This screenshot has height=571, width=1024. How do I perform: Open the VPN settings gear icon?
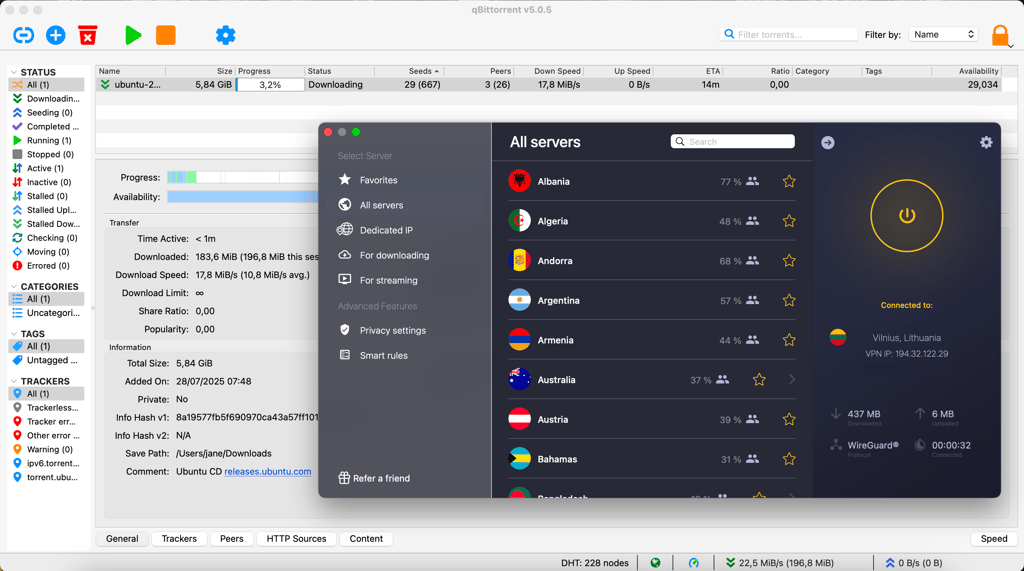(x=986, y=142)
